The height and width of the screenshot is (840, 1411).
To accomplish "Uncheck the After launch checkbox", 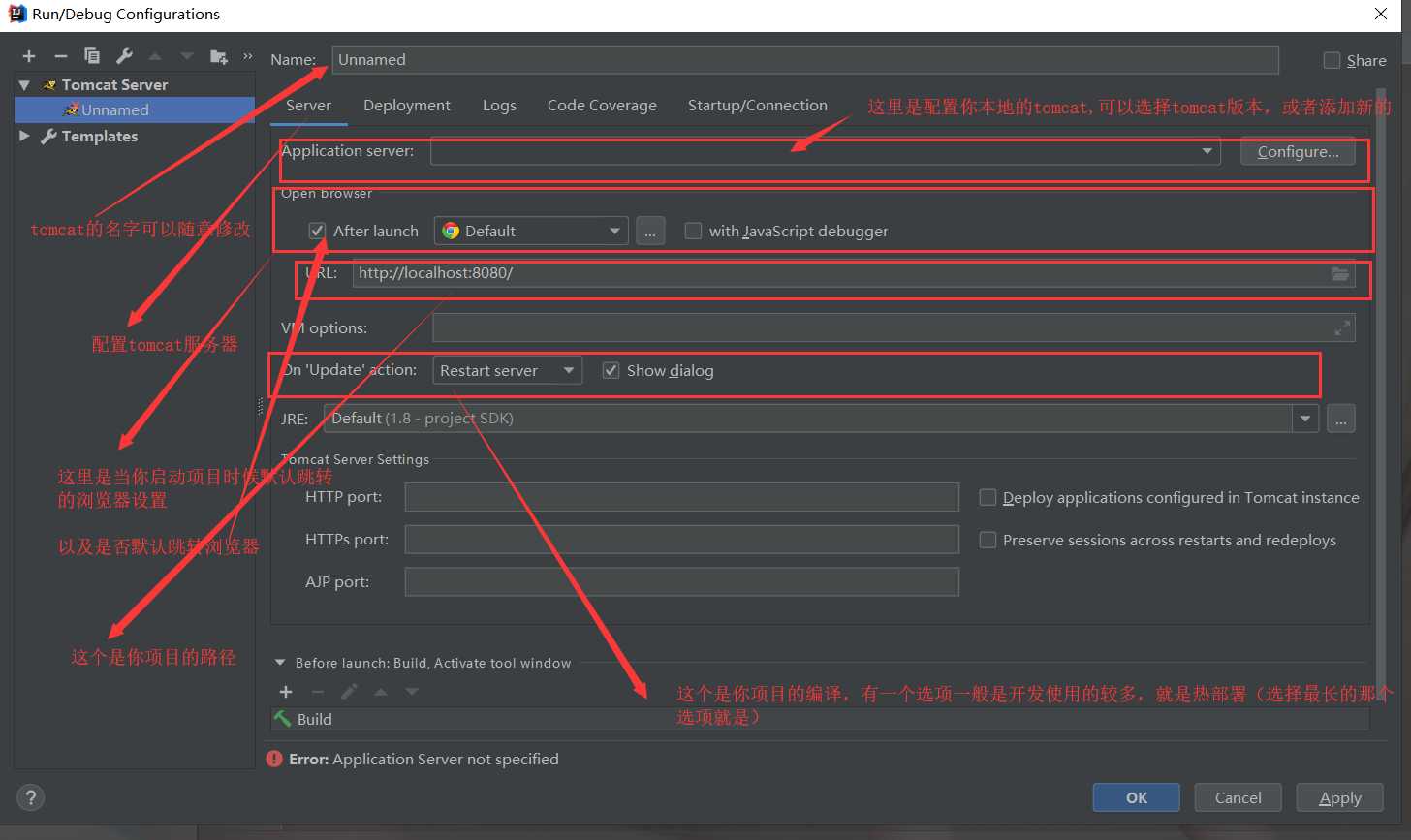I will 317,231.
